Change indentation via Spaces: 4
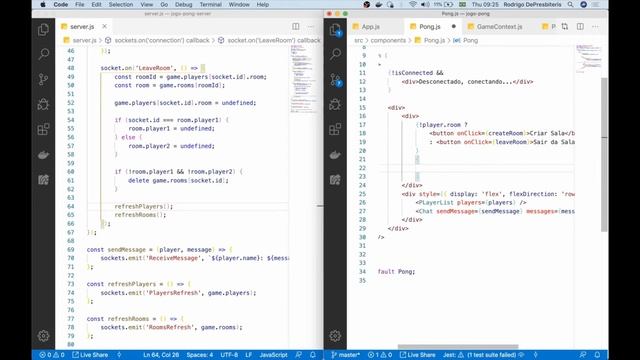 [200, 355]
